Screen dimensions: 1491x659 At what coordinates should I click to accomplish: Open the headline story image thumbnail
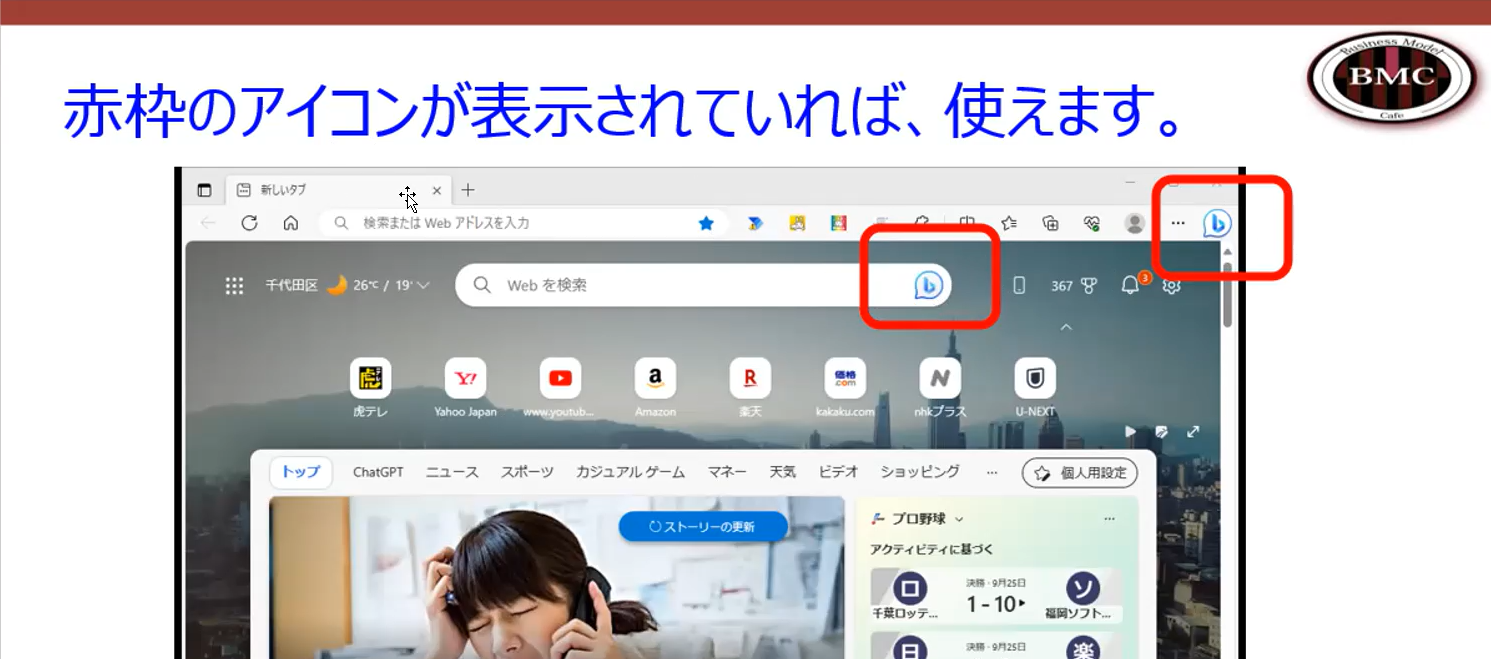point(557,577)
